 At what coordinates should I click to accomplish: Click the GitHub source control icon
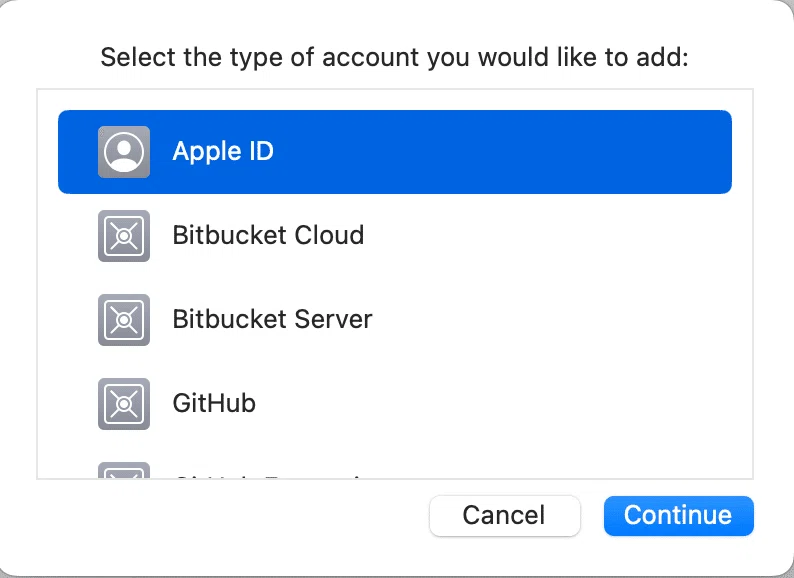click(x=124, y=404)
